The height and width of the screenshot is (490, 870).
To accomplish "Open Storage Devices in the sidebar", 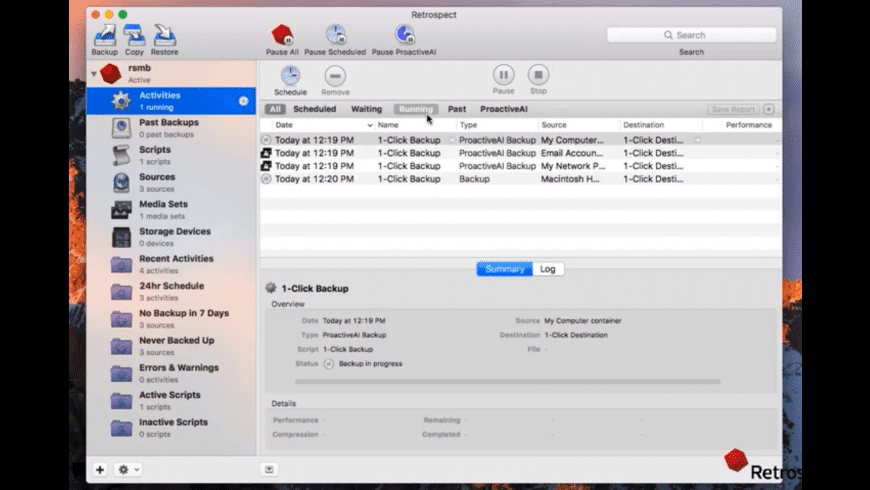I will pyautogui.click(x=171, y=237).
